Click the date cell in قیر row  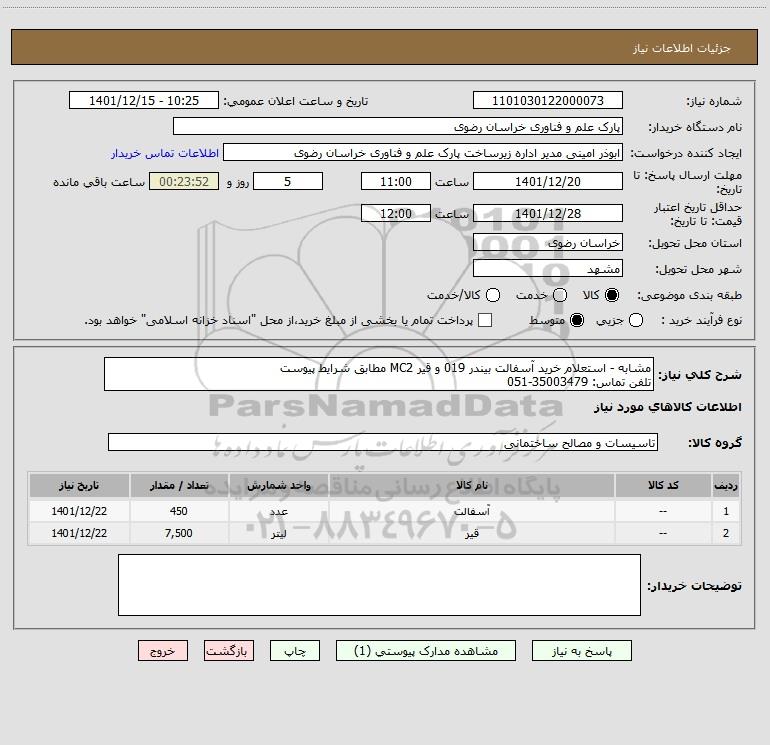[x=79, y=533]
